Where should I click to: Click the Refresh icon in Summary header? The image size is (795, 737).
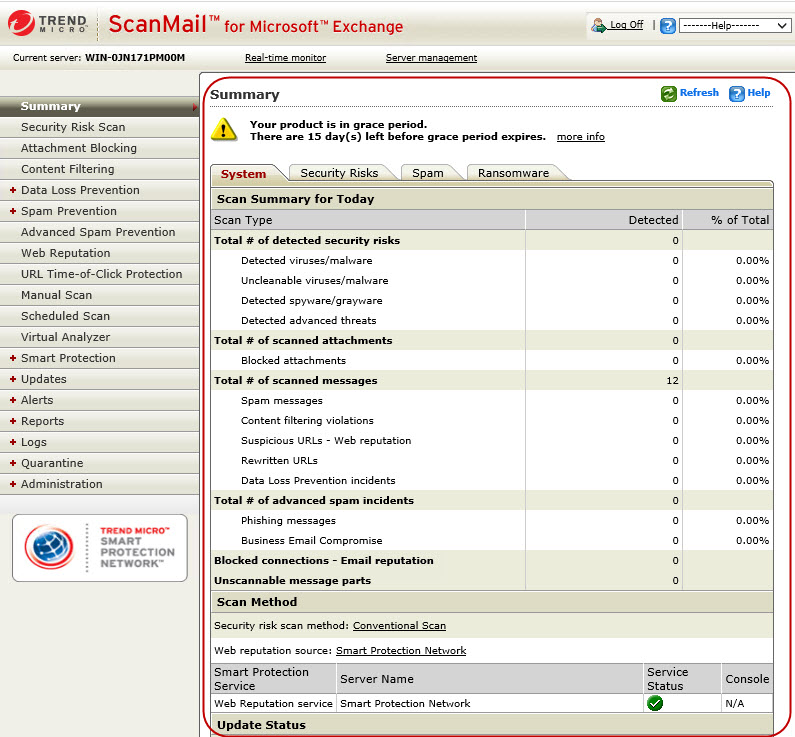pos(668,93)
